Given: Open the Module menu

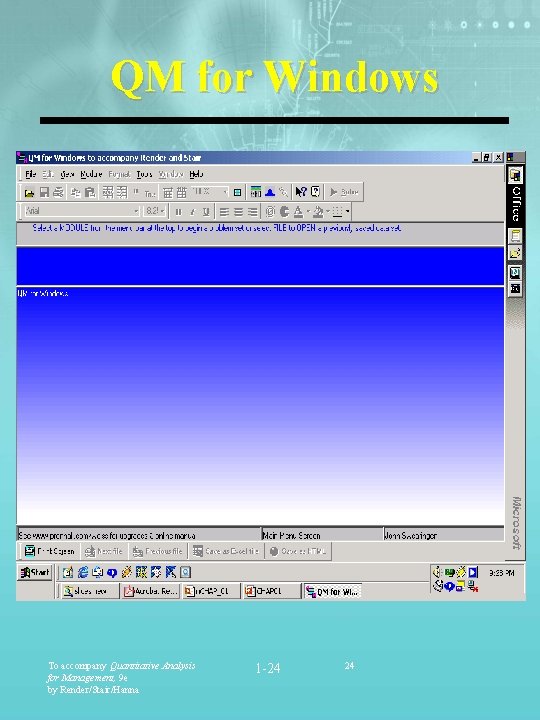Looking at the screenshot, I should pos(91,174).
